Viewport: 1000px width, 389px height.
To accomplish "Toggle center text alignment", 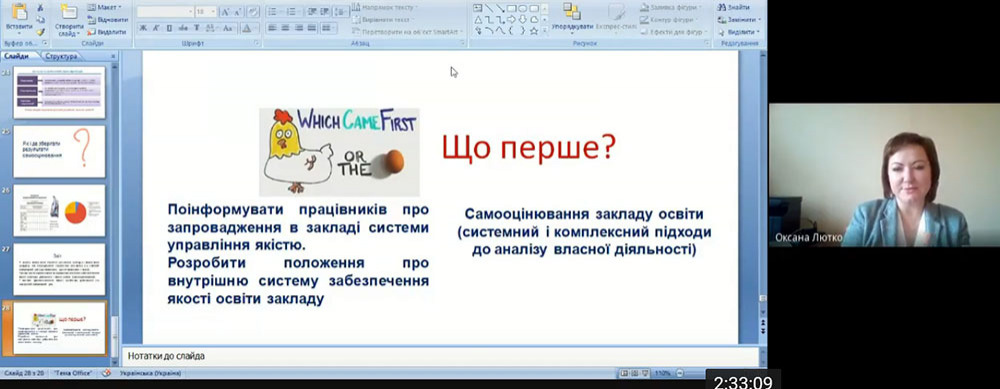I will pos(284,28).
